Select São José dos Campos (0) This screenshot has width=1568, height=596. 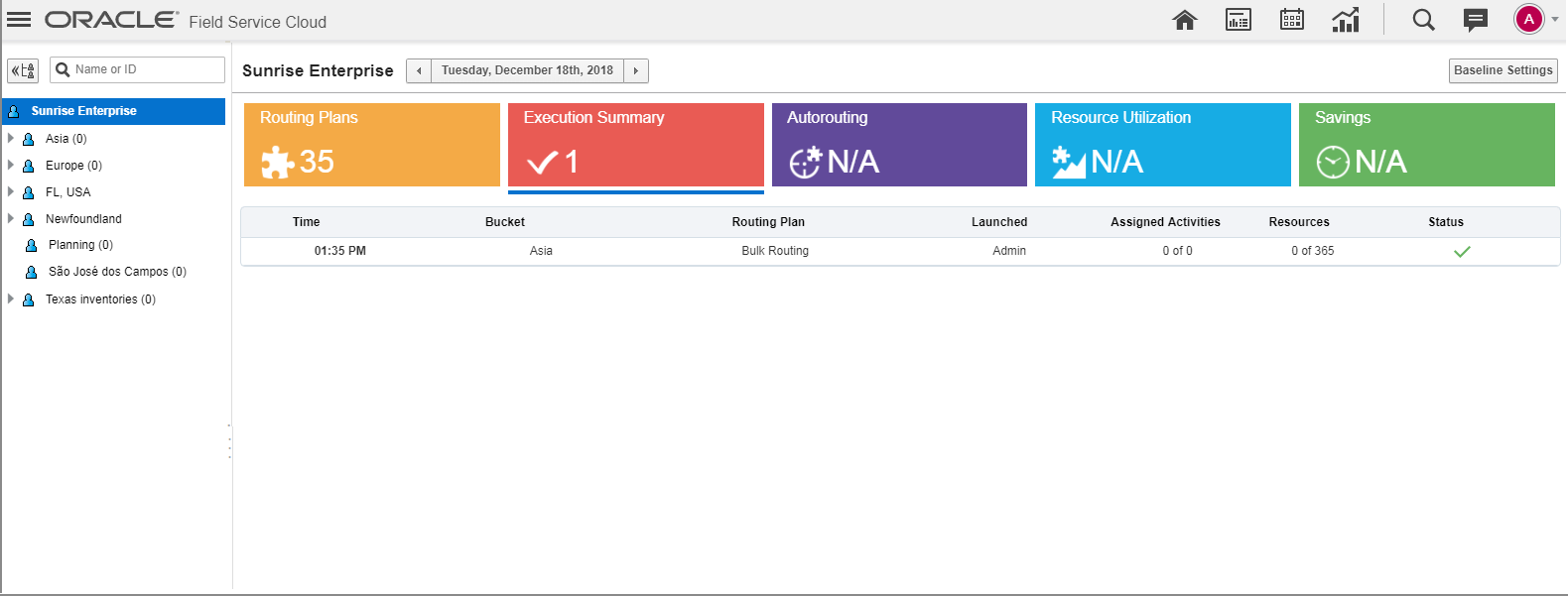[x=117, y=272]
